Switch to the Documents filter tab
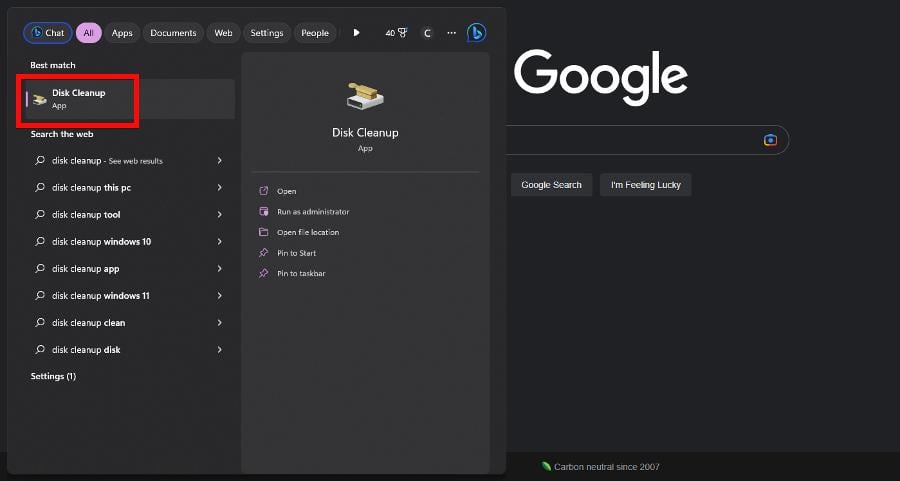The image size is (900, 481). 173,33
